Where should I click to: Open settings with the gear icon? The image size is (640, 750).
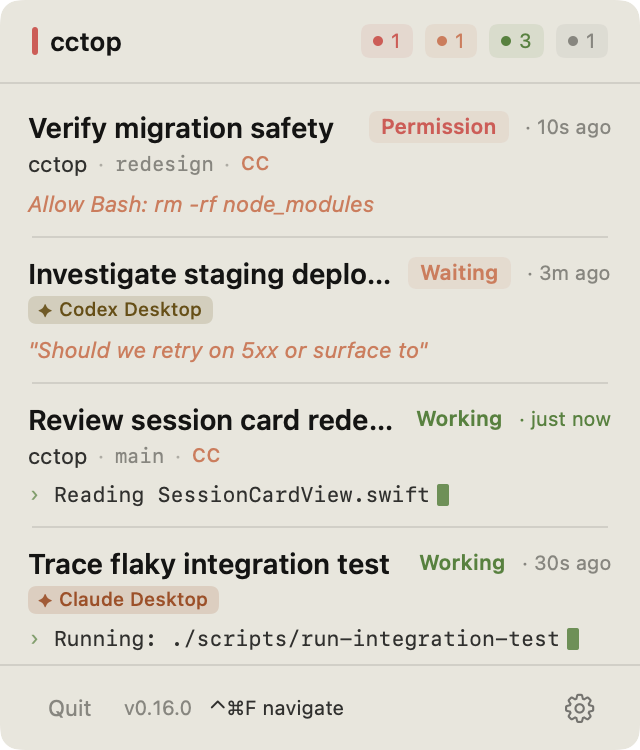click(579, 708)
